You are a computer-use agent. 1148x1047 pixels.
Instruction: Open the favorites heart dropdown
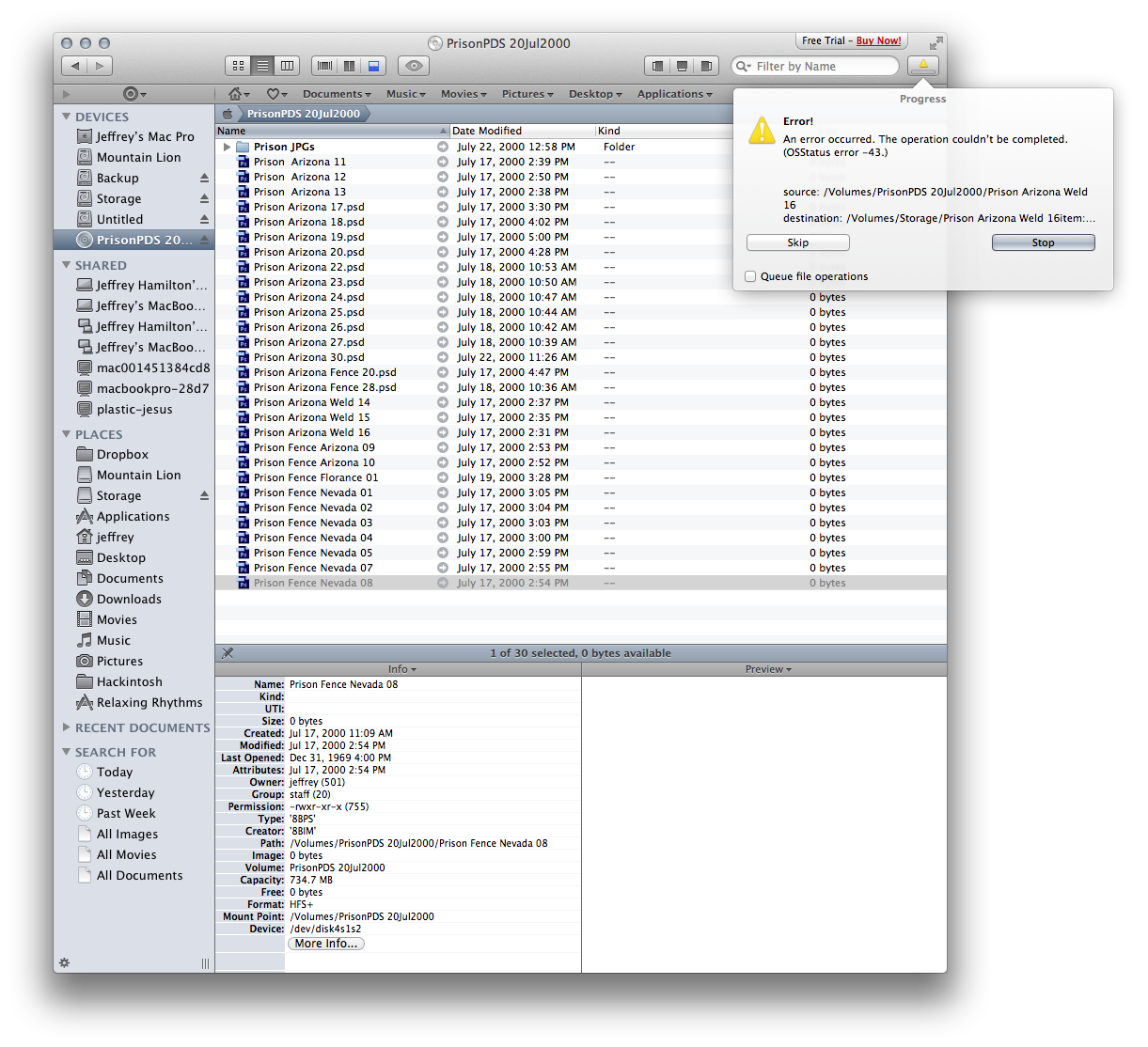click(277, 94)
